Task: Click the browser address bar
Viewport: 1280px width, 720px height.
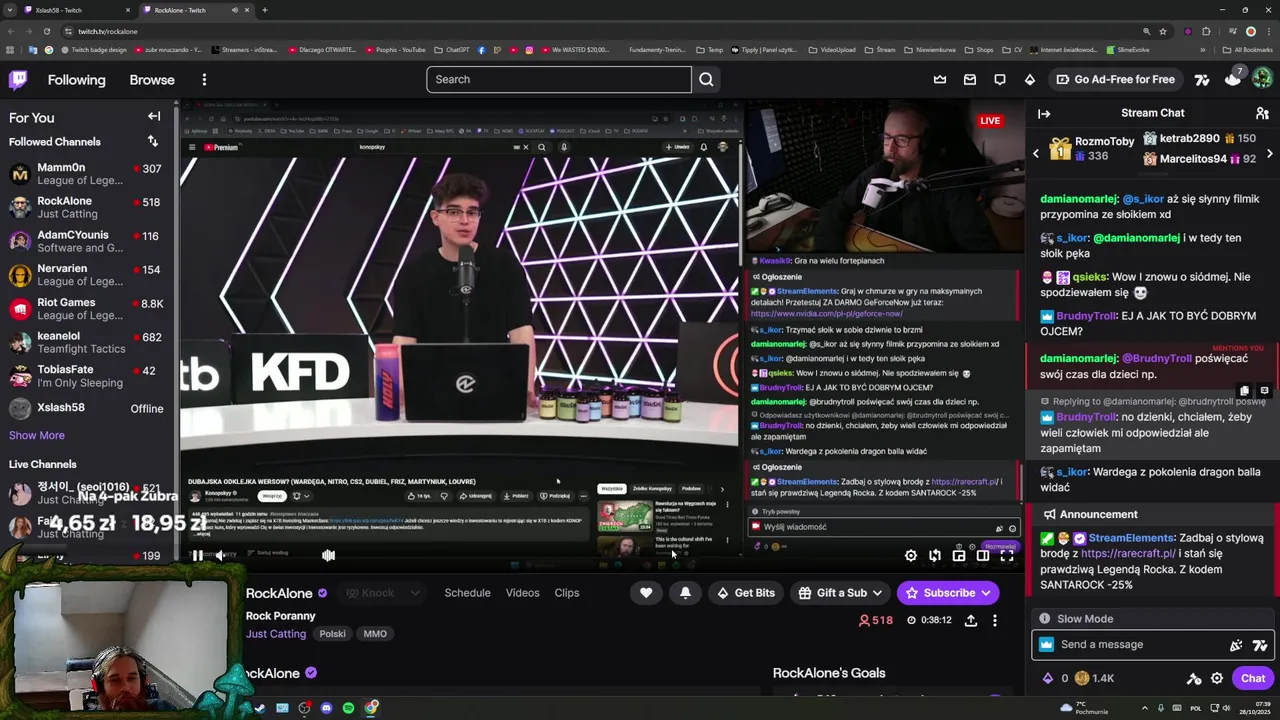Action: click(600, 31)
